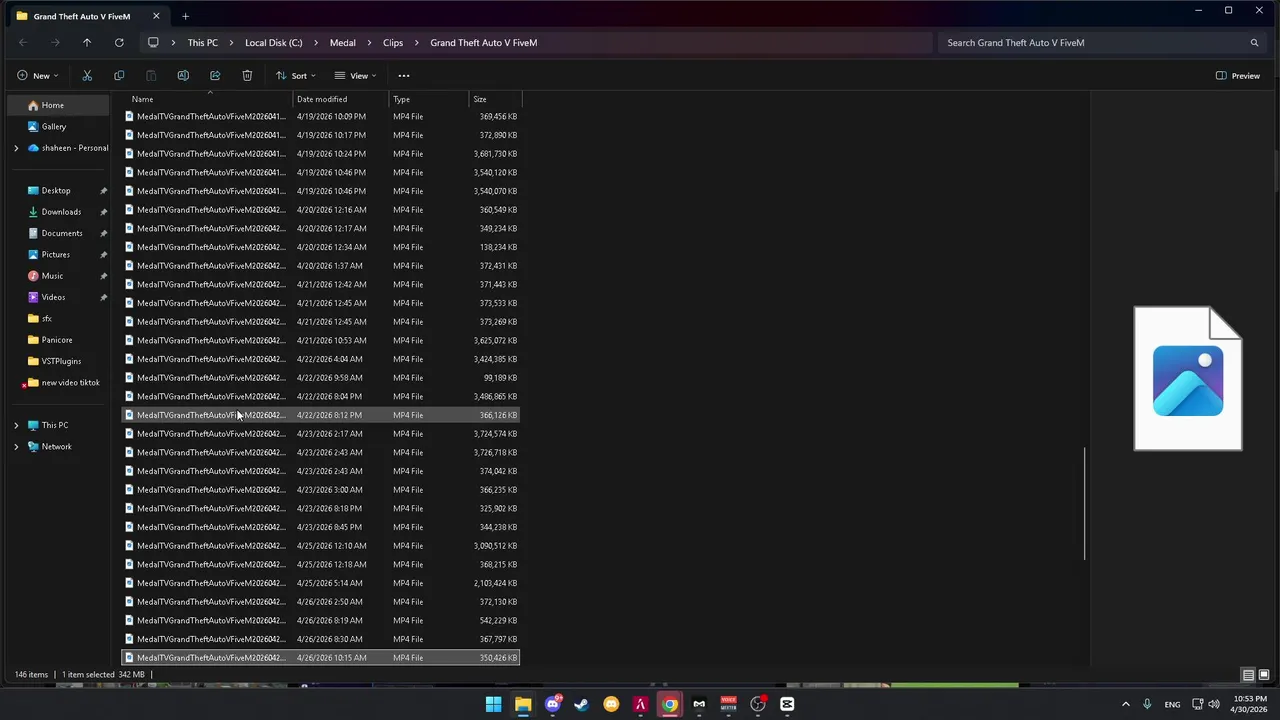Expand the chevron after This PC in breadcrumb
This screenshot has width=1280, height=720.
[x=231, y=42]
